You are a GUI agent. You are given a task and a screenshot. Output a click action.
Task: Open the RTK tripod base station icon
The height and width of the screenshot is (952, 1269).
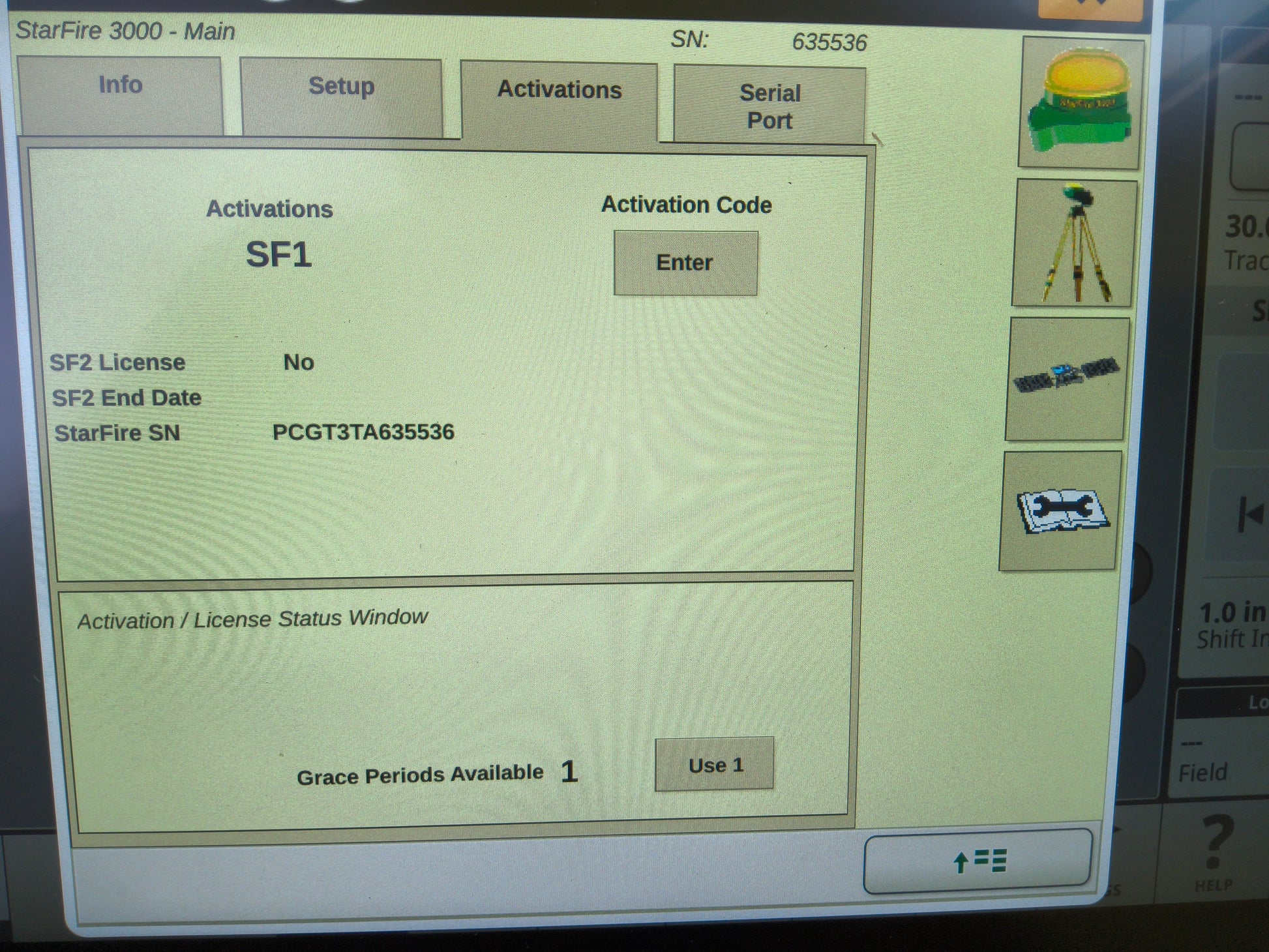(1073, 243)
